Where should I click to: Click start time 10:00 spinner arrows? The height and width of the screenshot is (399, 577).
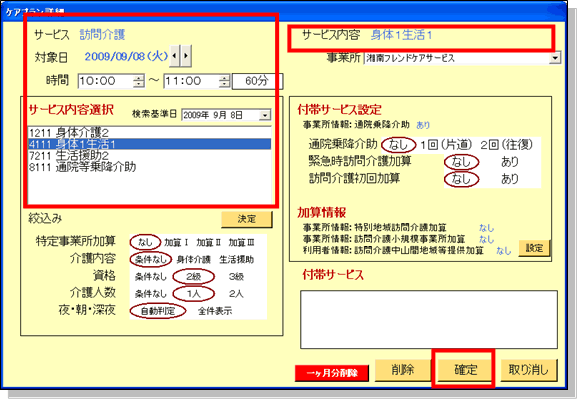tap(139, 81)
